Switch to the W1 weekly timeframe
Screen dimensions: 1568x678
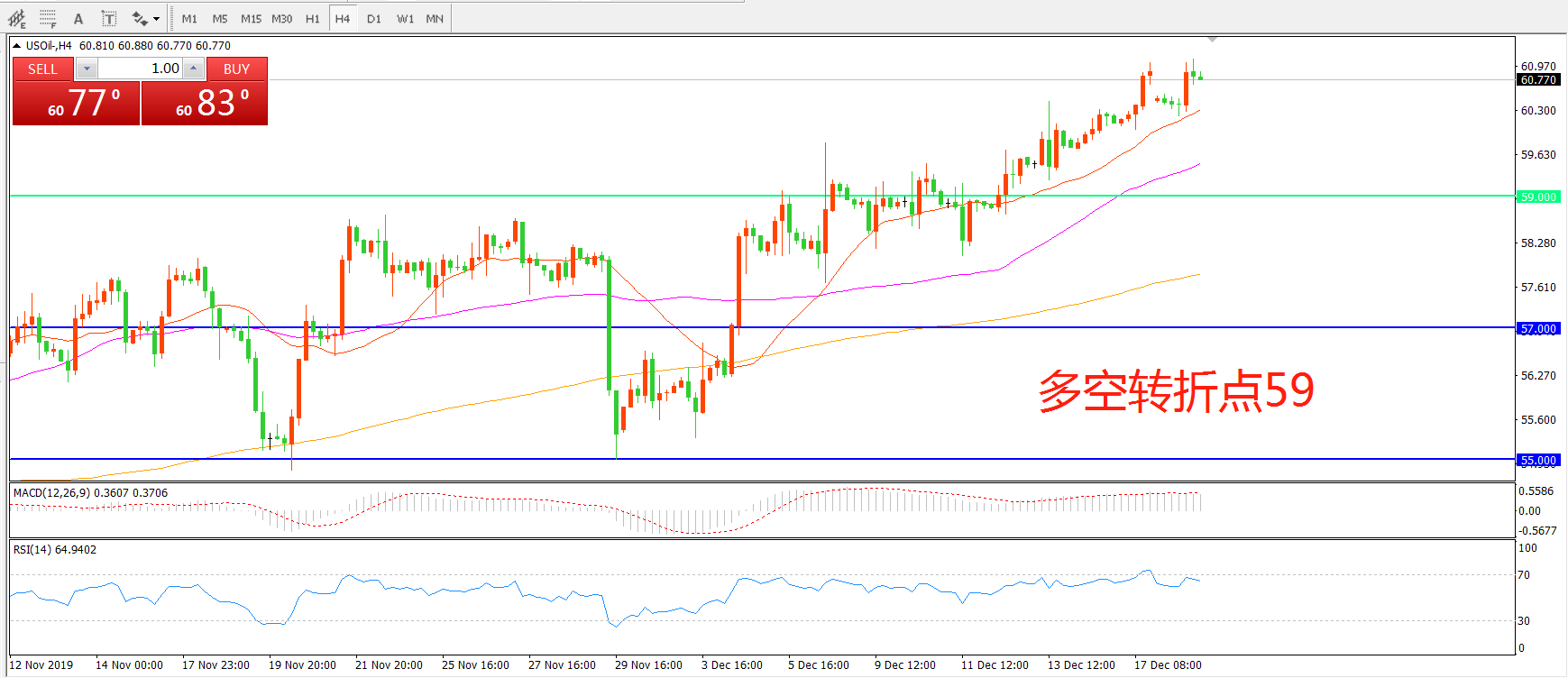click(x=405, y=18)
